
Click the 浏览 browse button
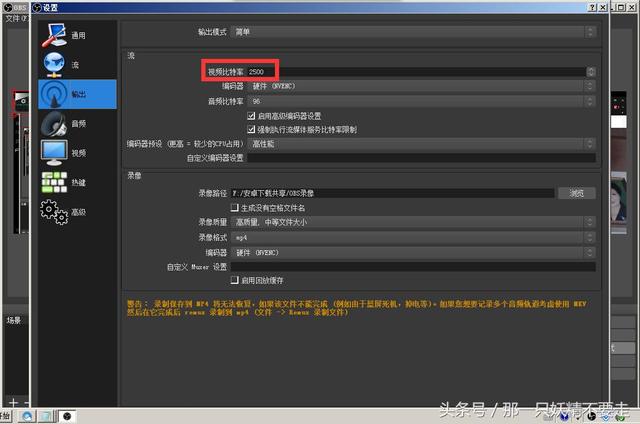[577, 193]
